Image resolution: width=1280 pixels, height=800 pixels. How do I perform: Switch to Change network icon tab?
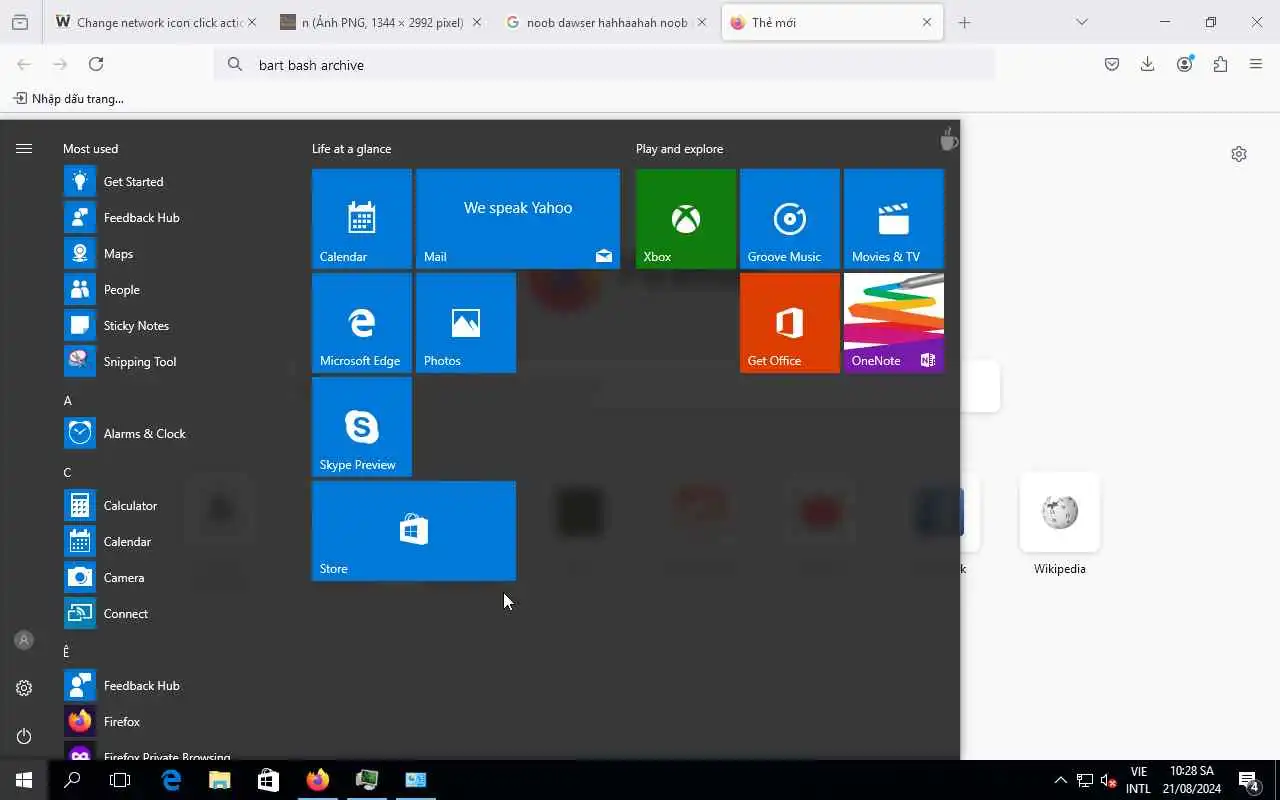[x=155, y=22]
